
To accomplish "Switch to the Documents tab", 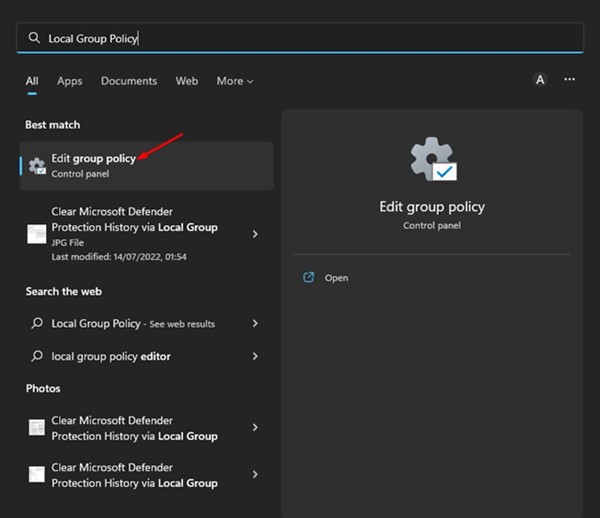I will click(129, 81).
